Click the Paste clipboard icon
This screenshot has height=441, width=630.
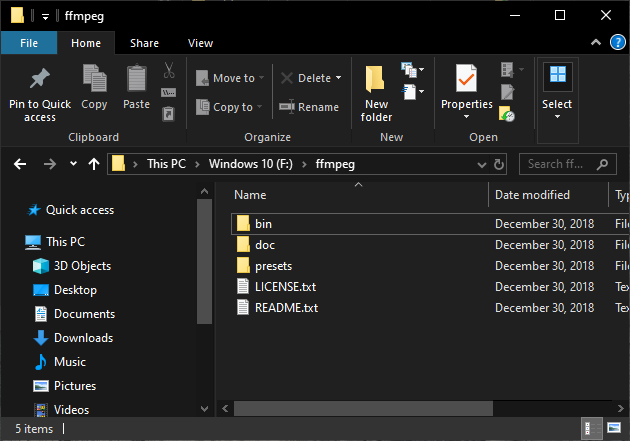click(137, 80)
